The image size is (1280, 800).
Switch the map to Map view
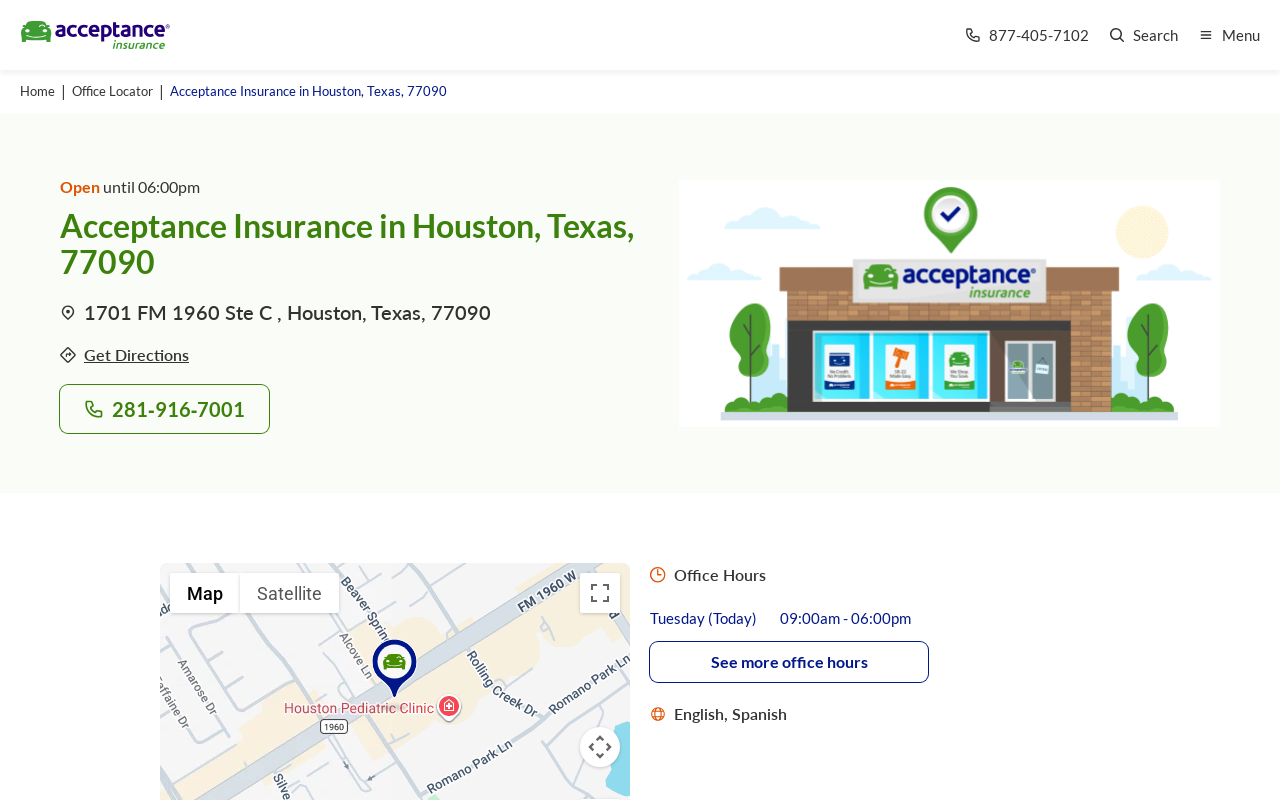point(205,593)
